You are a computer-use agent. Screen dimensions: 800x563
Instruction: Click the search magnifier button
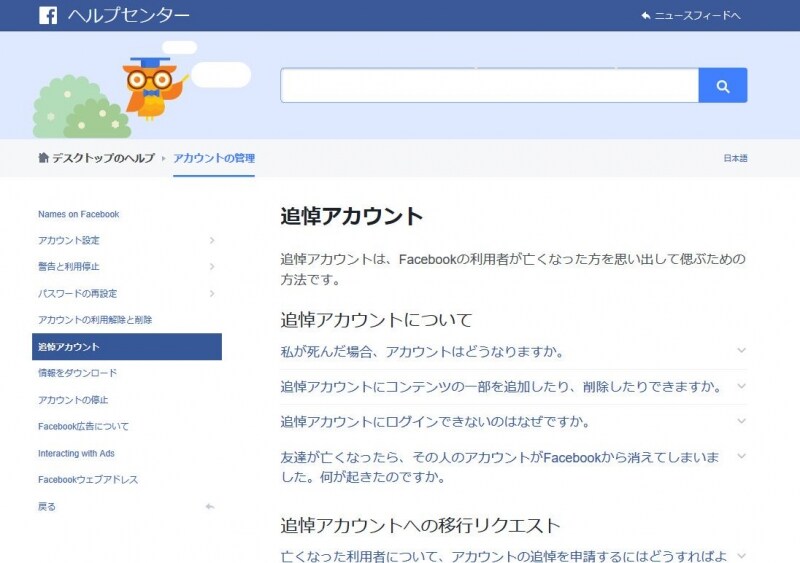point(722,85)
